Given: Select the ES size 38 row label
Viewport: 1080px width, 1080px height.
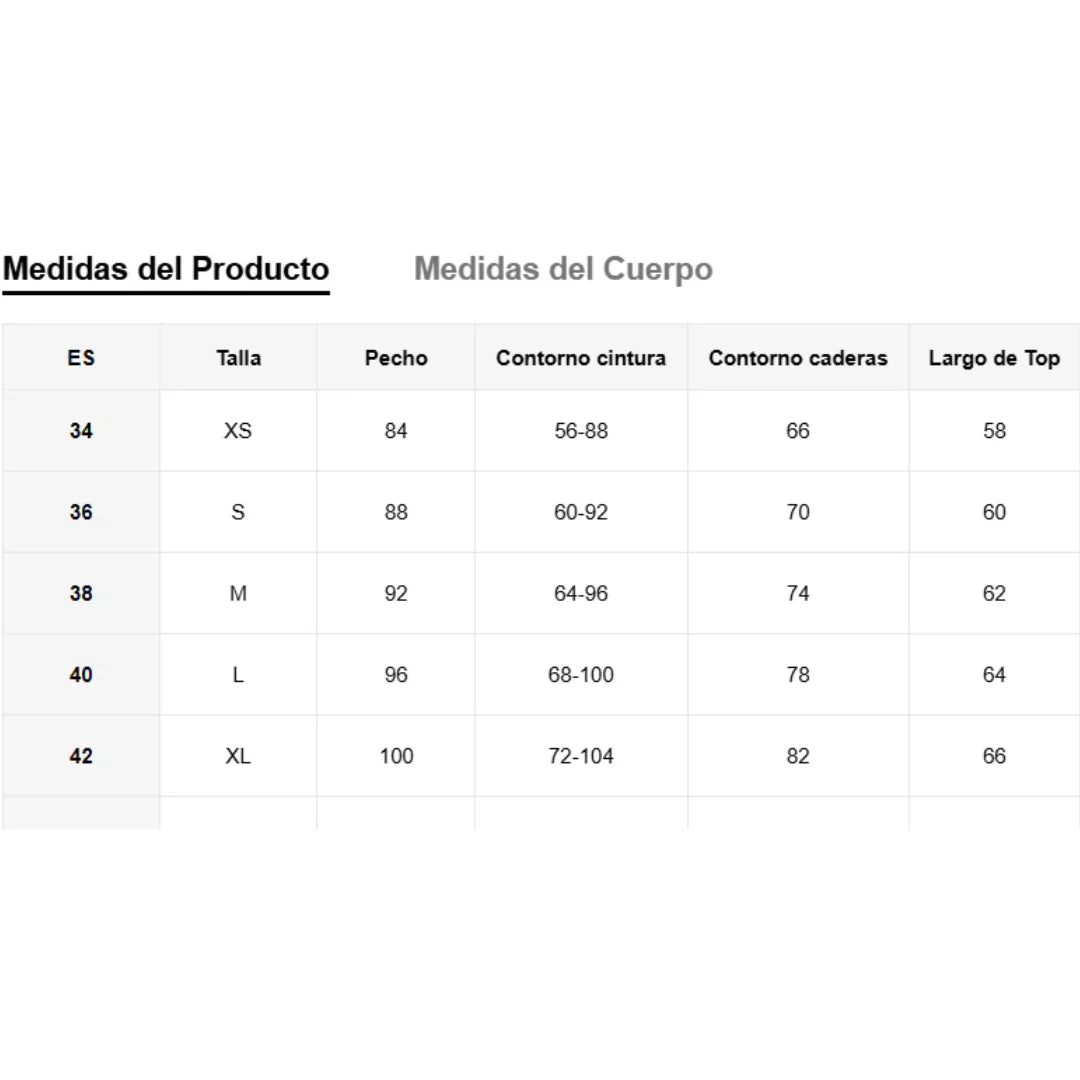Looking at the screenshot, I should (x=81, y=593).
